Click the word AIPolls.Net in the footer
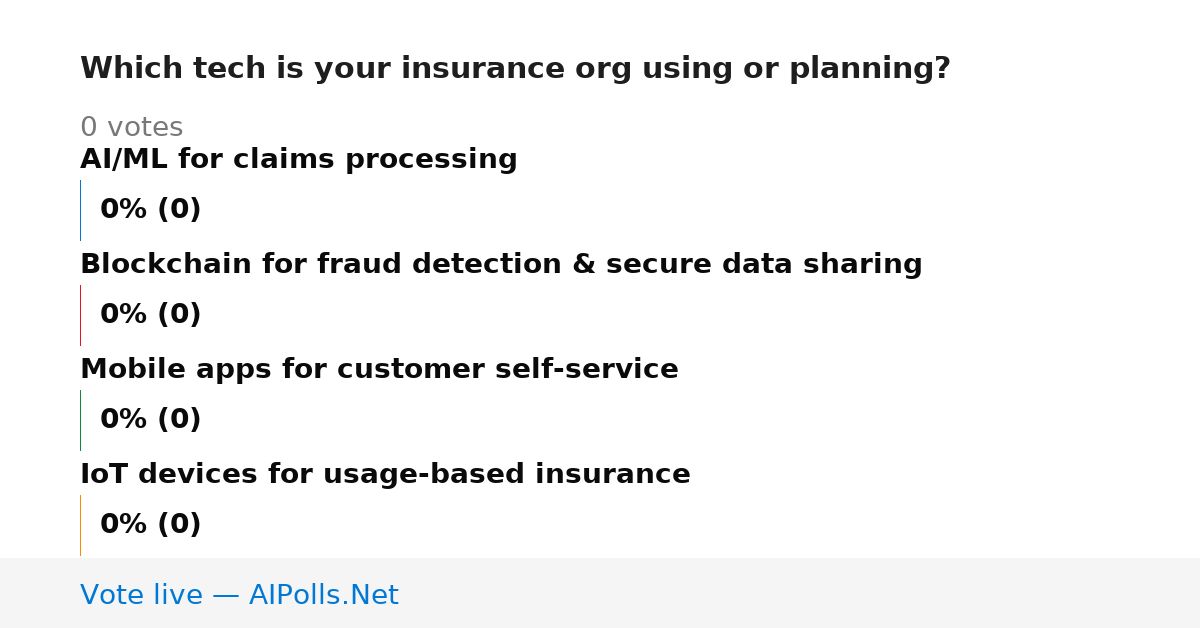 click(323, 596)
